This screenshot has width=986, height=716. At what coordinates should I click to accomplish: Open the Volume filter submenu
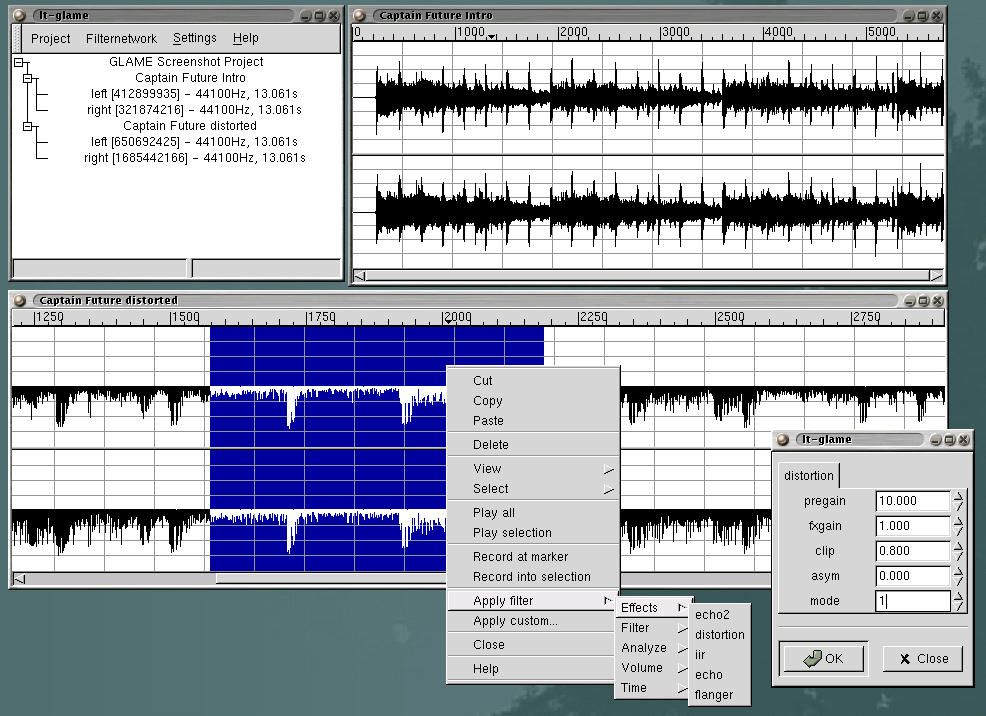[x=642, y=668]
